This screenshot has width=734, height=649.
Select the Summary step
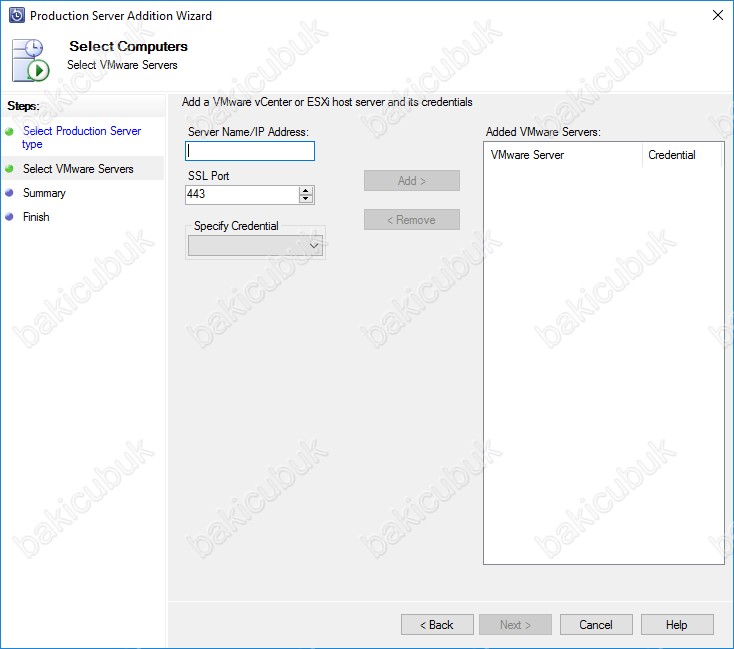point(44,193)
